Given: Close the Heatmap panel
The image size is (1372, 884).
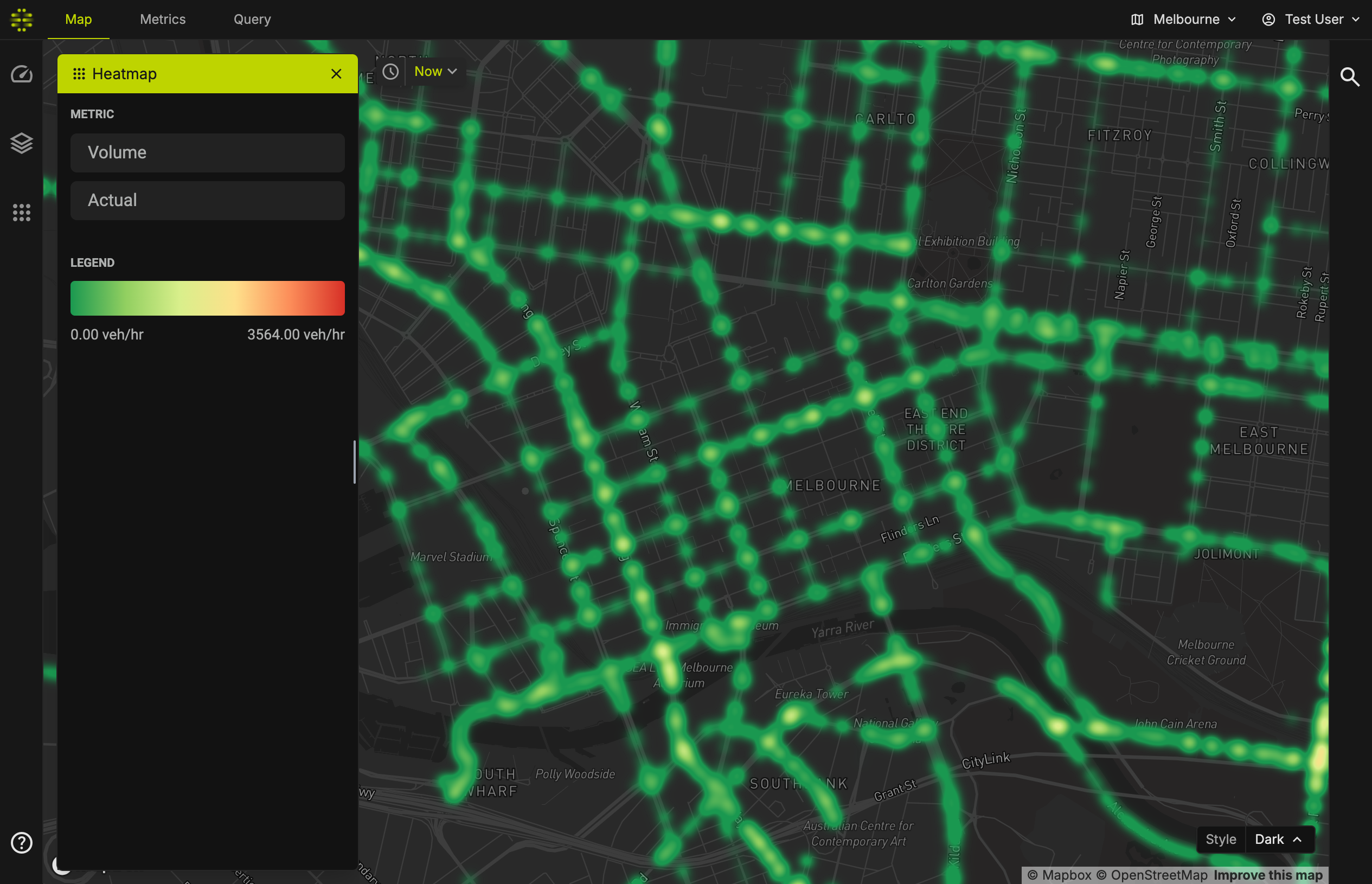Looking at the screenshot, I should pyautogui.click(x=336, y=74).
